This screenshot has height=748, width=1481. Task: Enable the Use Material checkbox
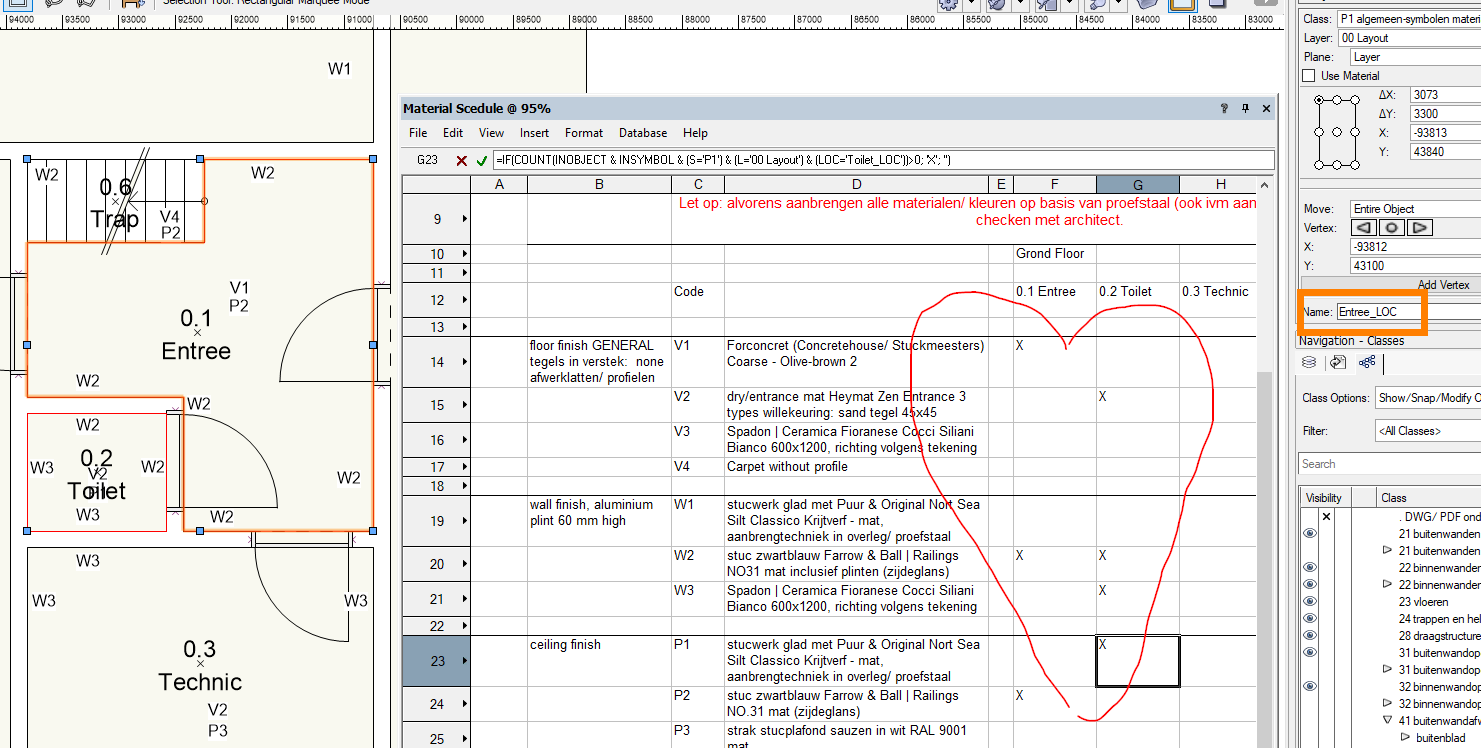point(1309,76)
